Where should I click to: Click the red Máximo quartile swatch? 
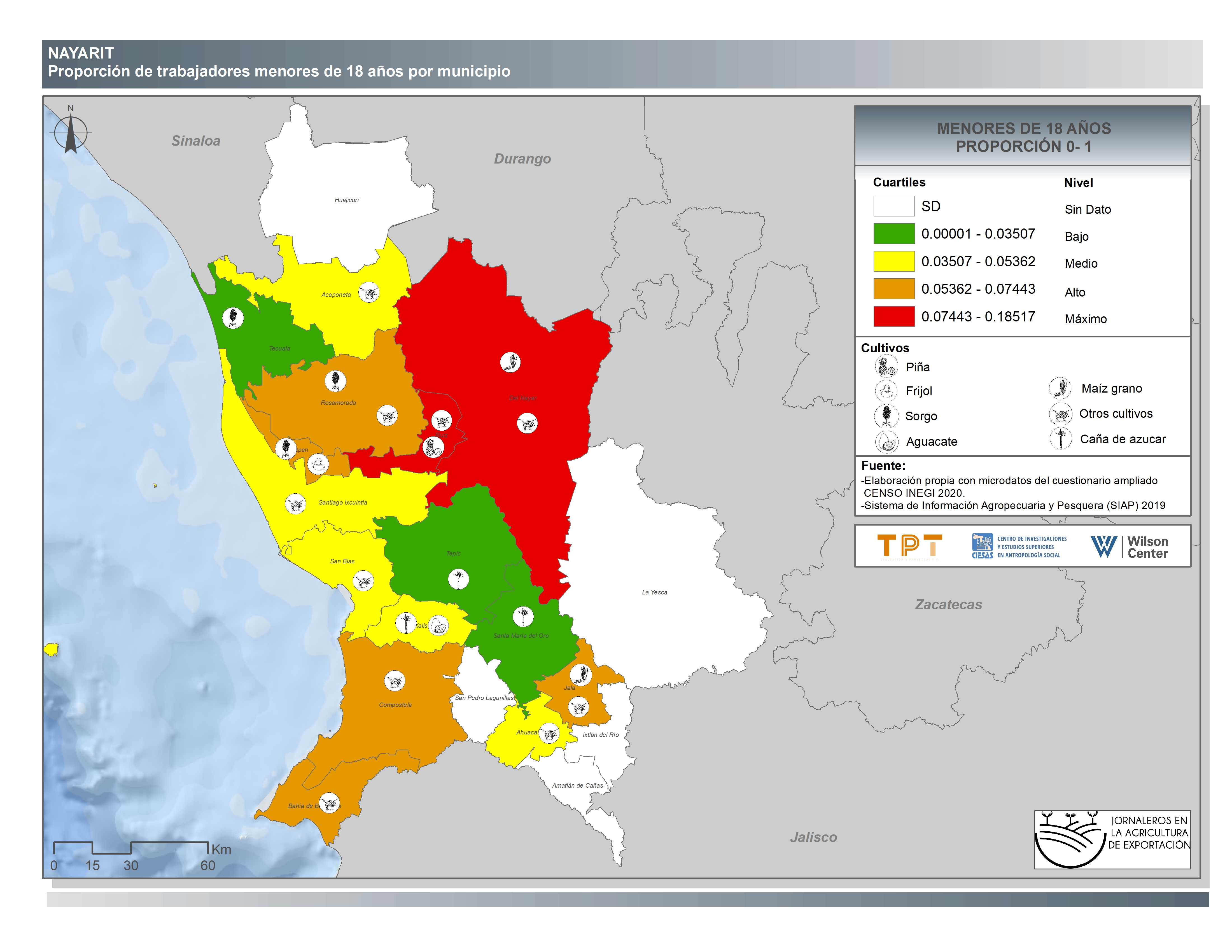coord(893,316)
